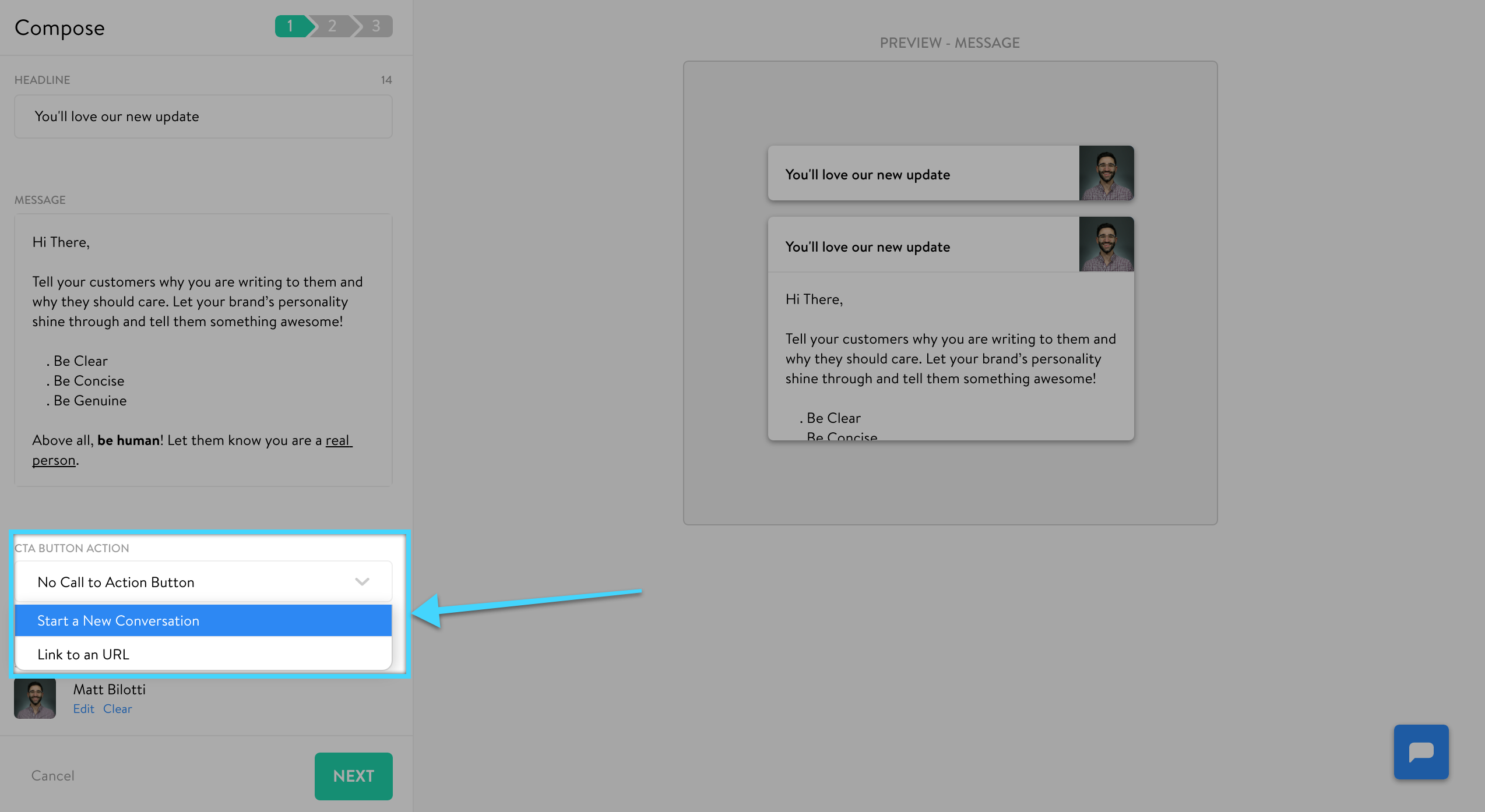Click into the Headline input field
Image resolution: width=1485 pixels, height=812 pixels.
tap(203, 116)
